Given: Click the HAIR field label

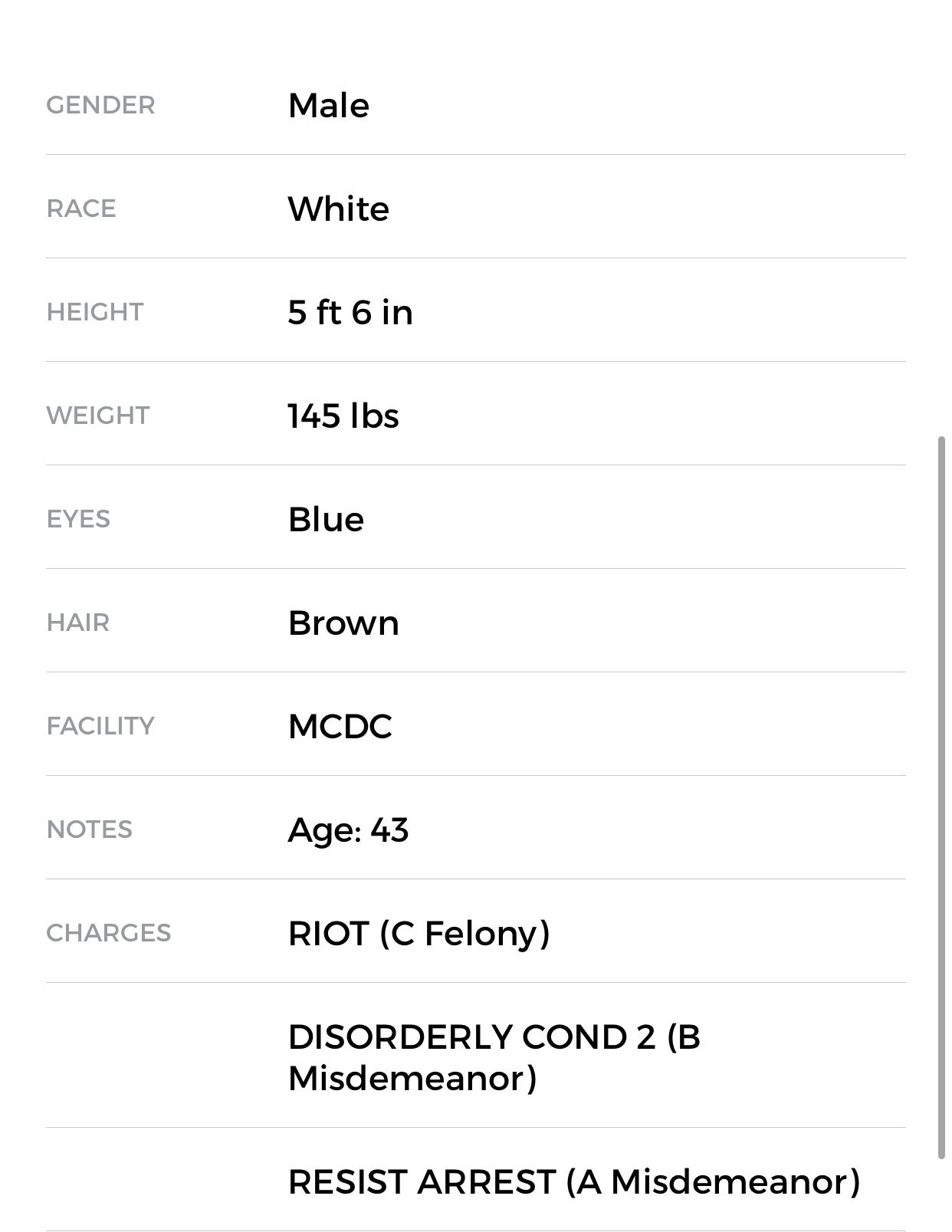Looking at the screenshot, I should pos(78,623).
